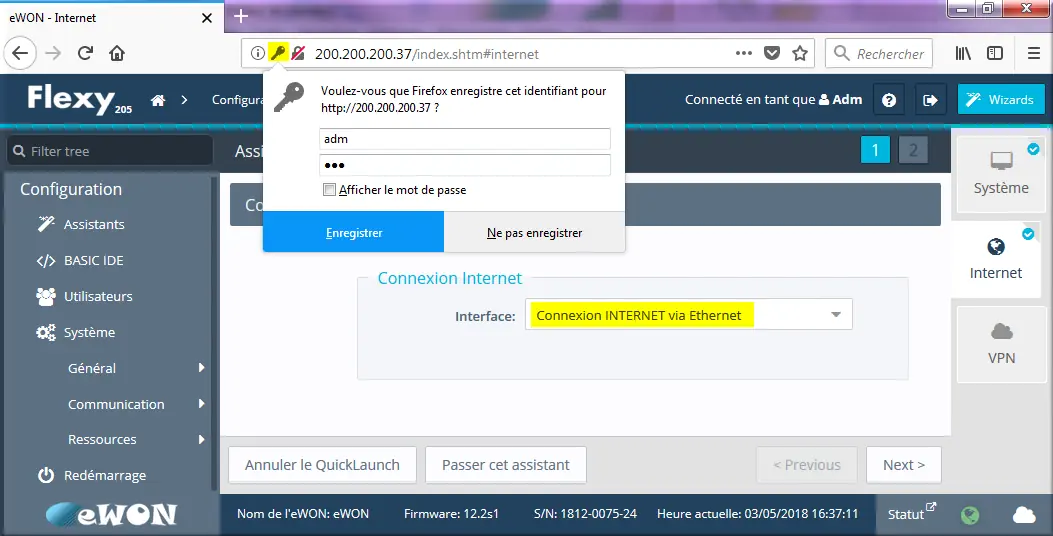Open BASIC IDE in the sidebar

point(93,261)
